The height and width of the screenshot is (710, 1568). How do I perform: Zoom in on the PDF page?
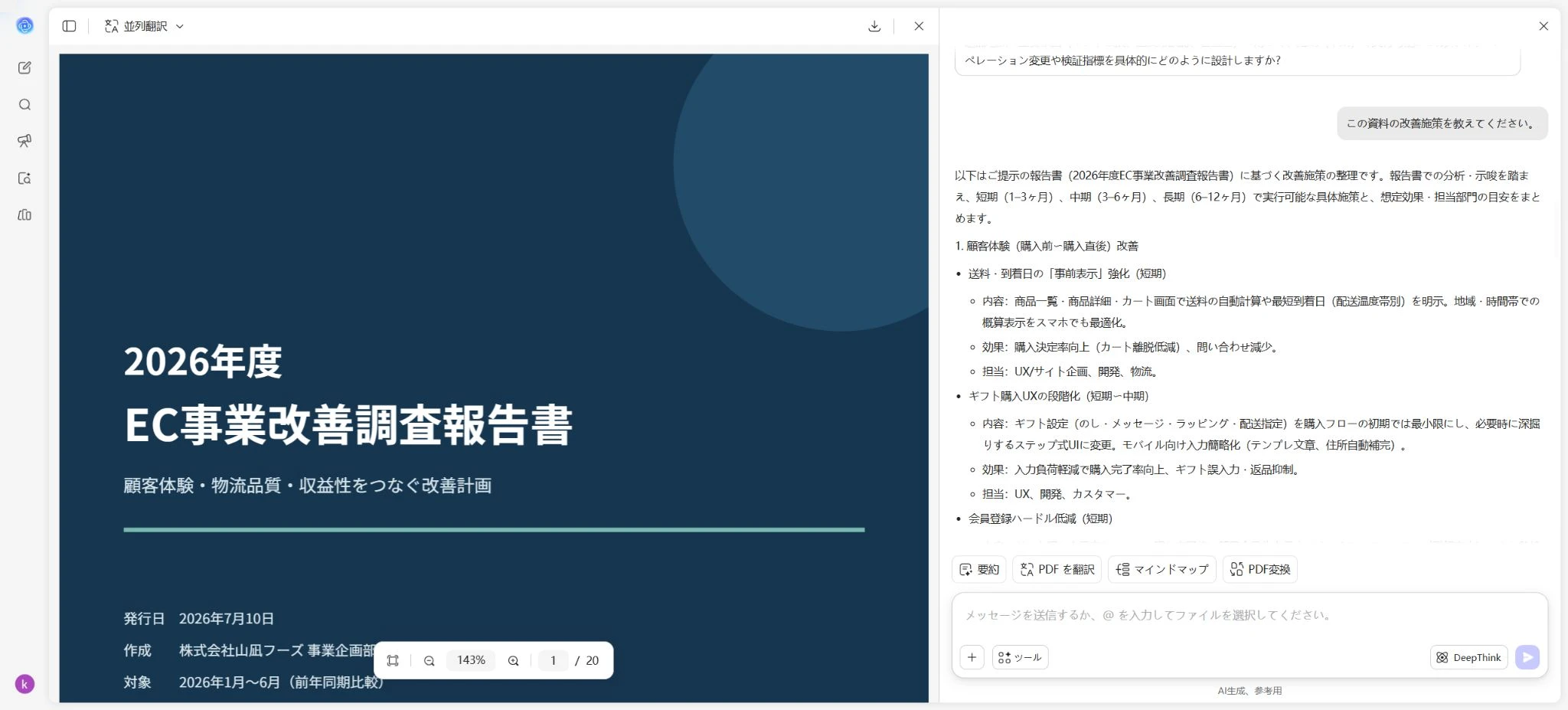[x=514, y=660]
